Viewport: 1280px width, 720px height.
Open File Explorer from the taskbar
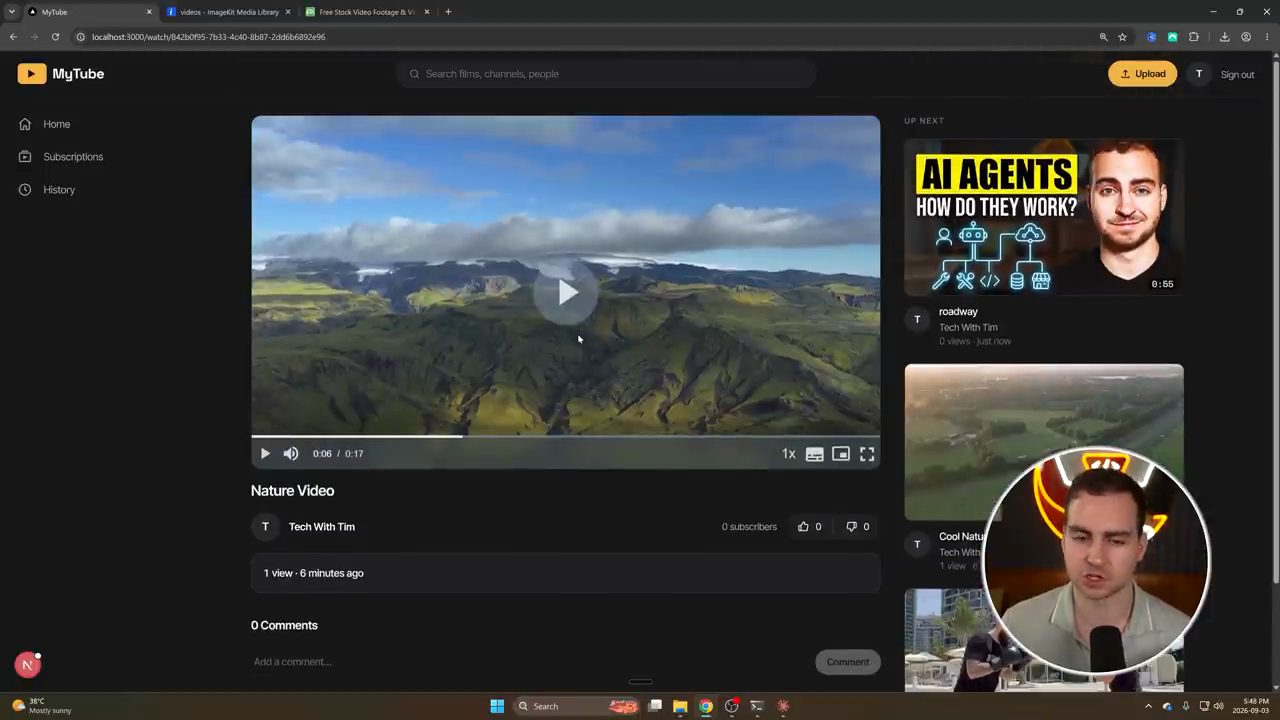click(x=680, y=706)
